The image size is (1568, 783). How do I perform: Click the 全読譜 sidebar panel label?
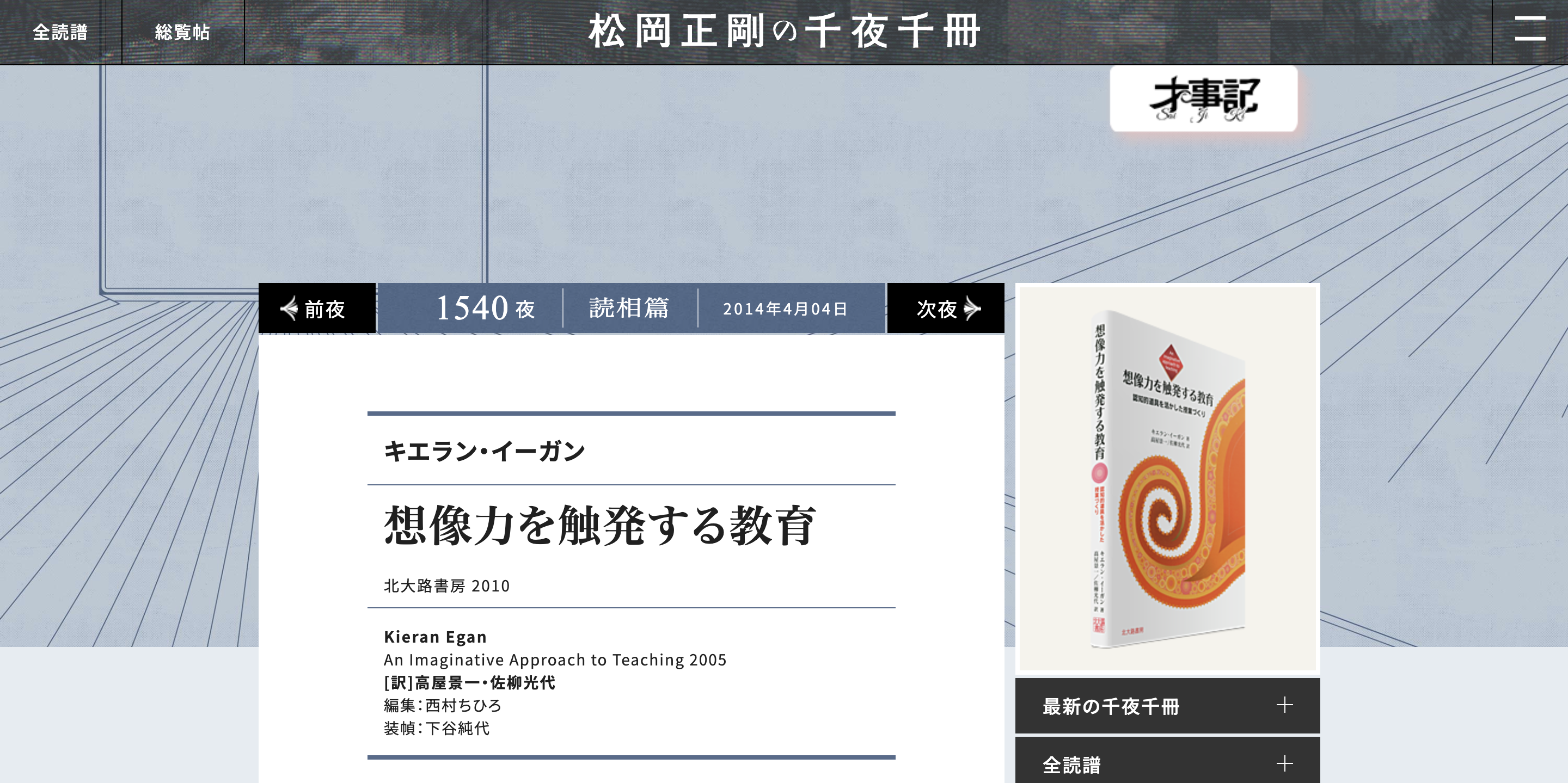pyautogui.click(x=1071, y=764)
